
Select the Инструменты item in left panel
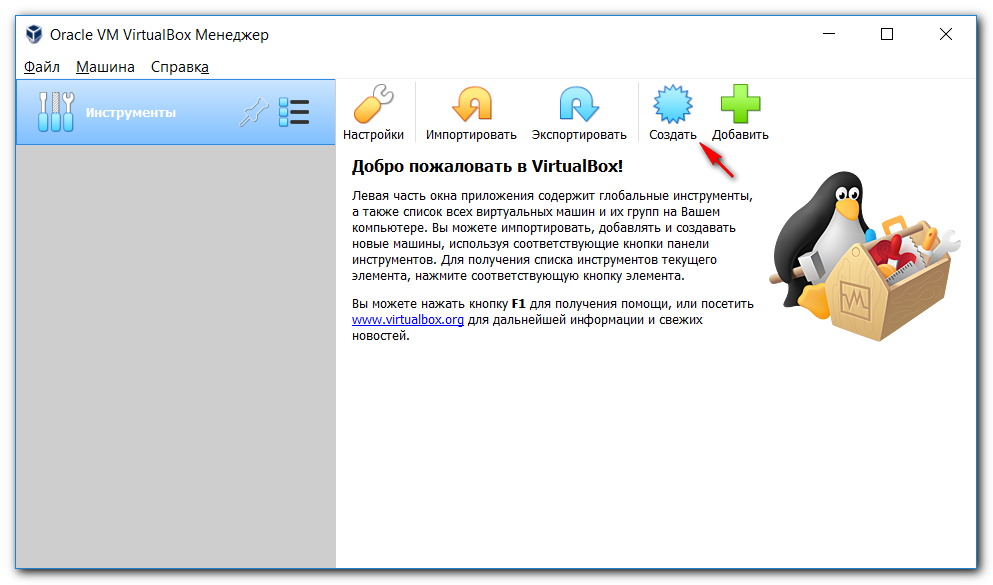pyautogui.click(x=175, y=112)
